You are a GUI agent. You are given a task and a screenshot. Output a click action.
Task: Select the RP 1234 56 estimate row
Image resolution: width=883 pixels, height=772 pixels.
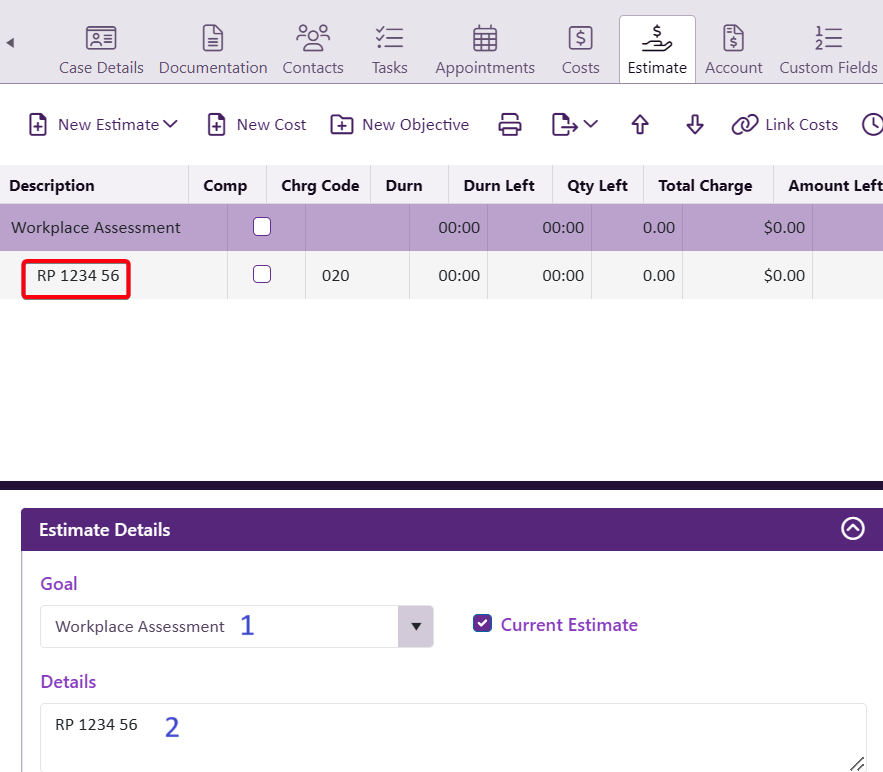(78, 276)
